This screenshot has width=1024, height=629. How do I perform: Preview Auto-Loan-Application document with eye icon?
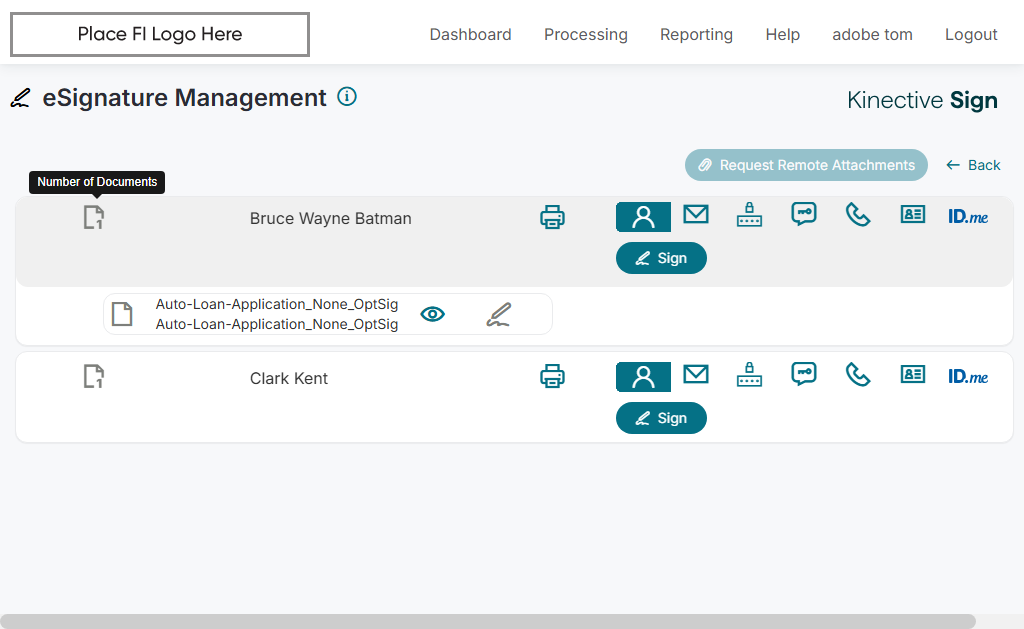(x=432, y=314)
